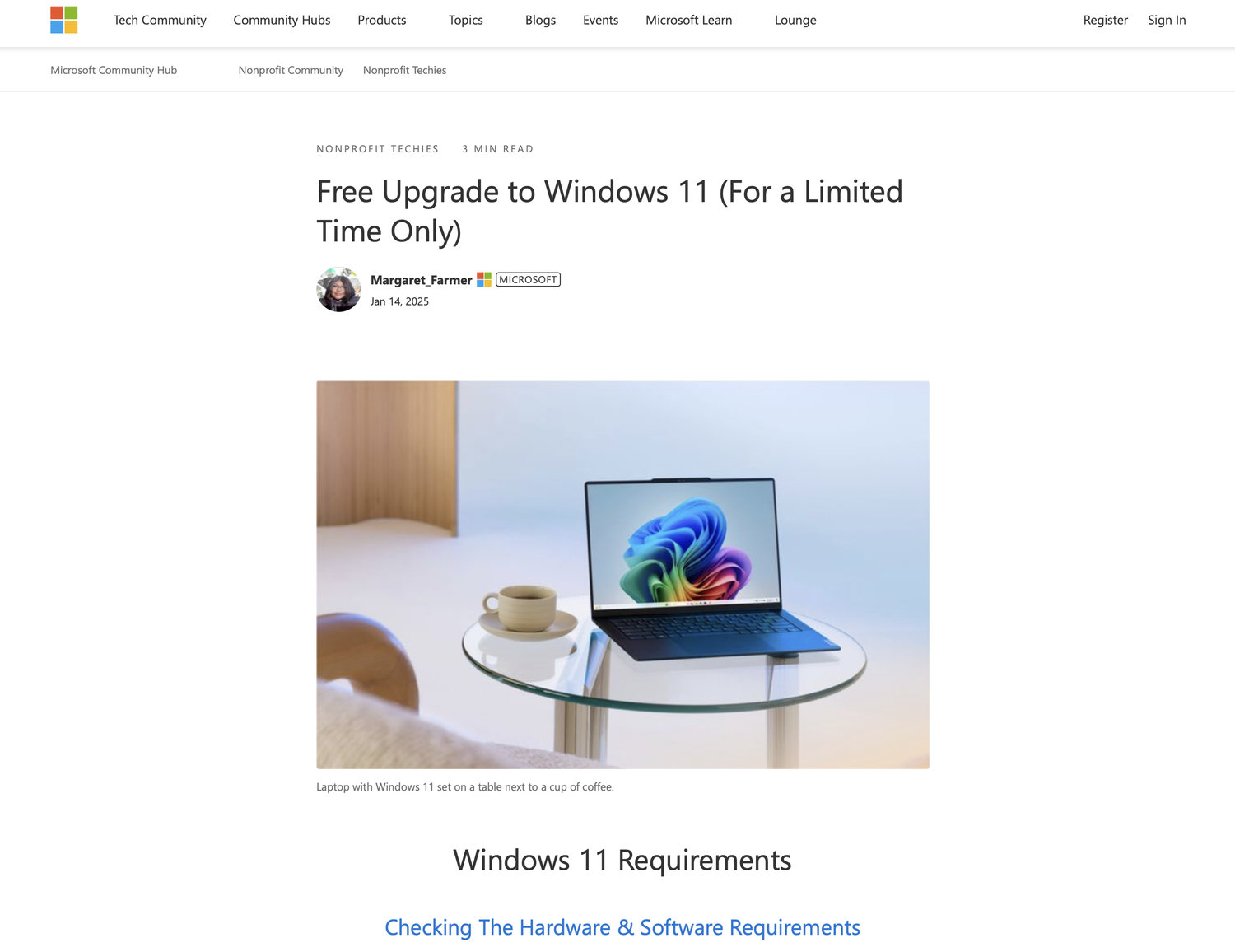Click Sign In at top right
The image size is (1235, 952).
coord(1167,20)
